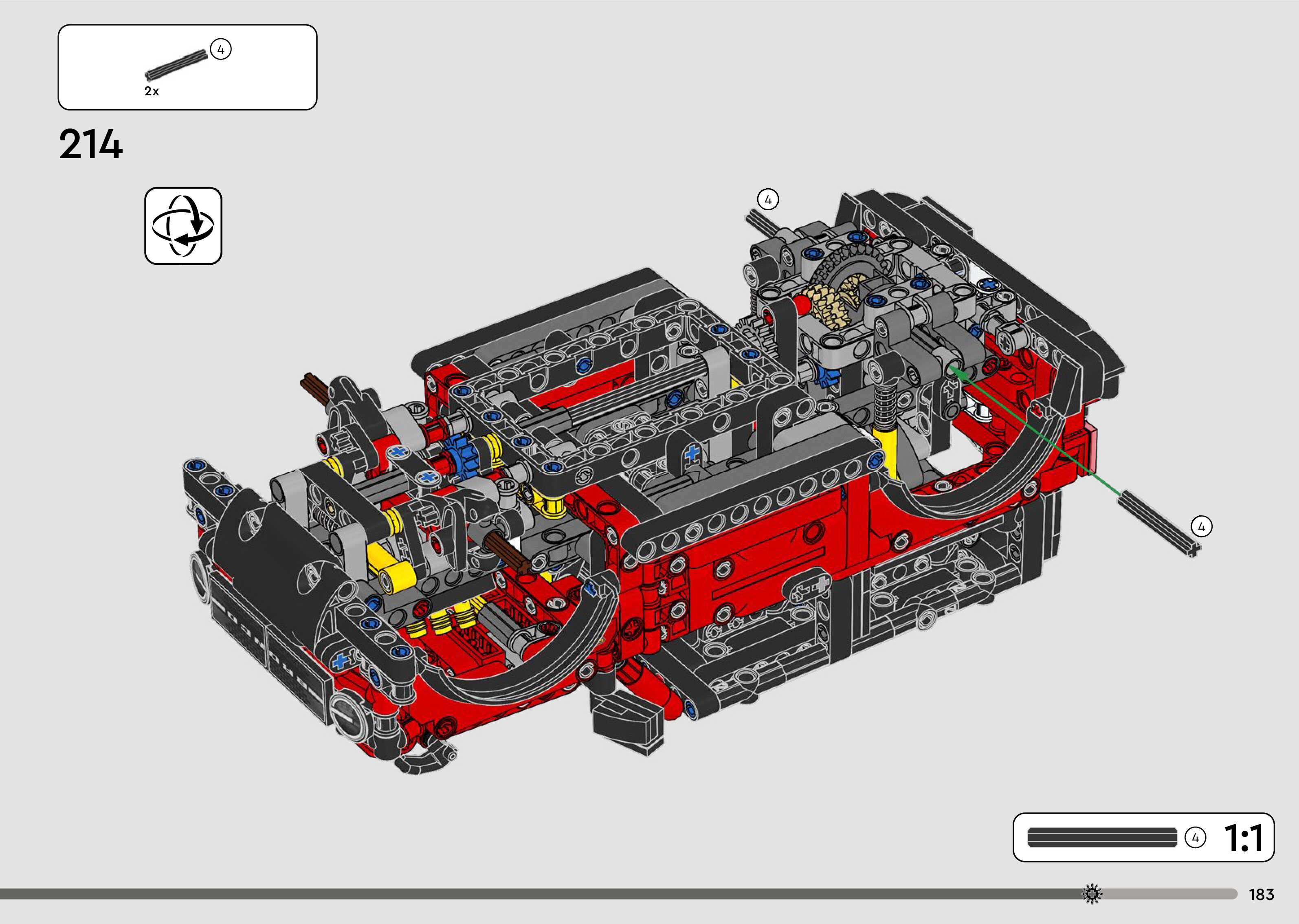Click the step number 214
This screenshot has height=924, width=1299.
[91, 145]
